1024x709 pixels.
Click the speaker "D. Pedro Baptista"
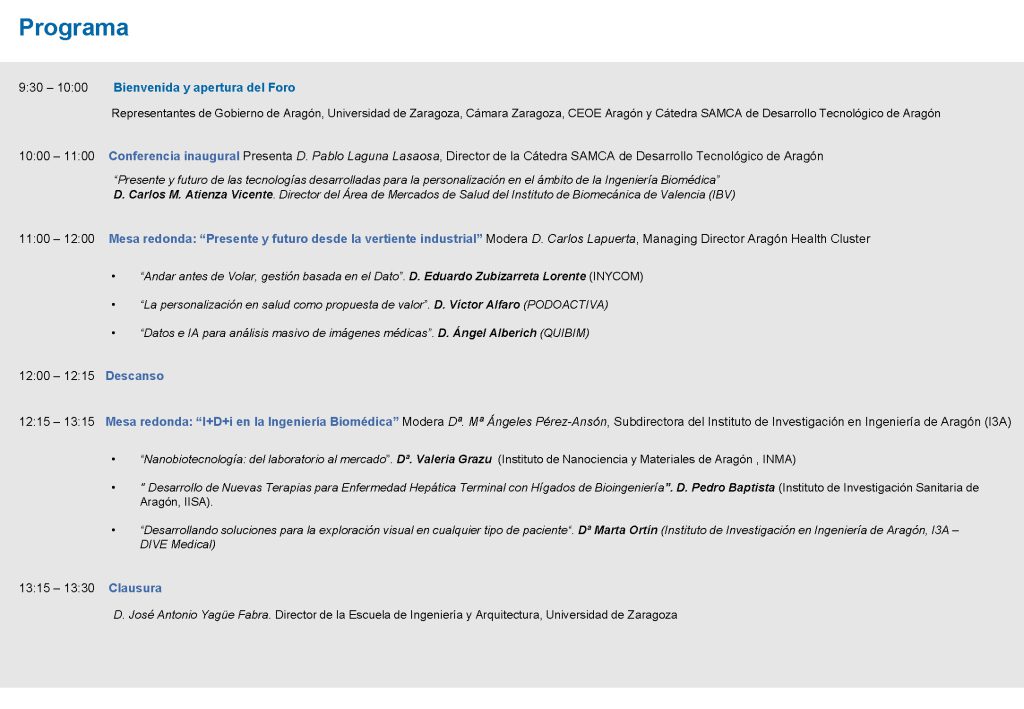726,488
